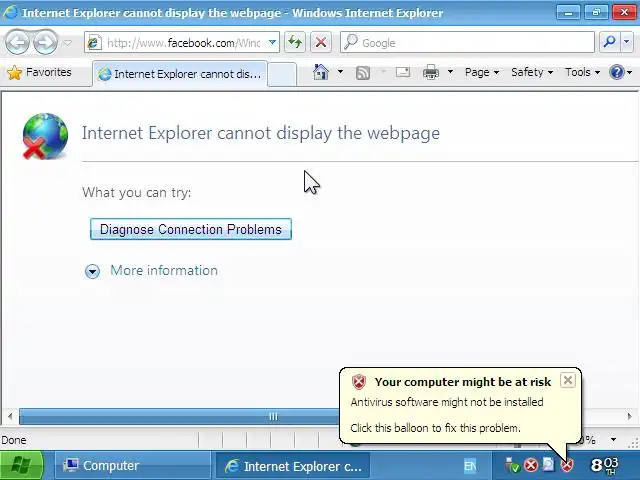Expand the Home button dropdown arrow

tap(340, 72)
